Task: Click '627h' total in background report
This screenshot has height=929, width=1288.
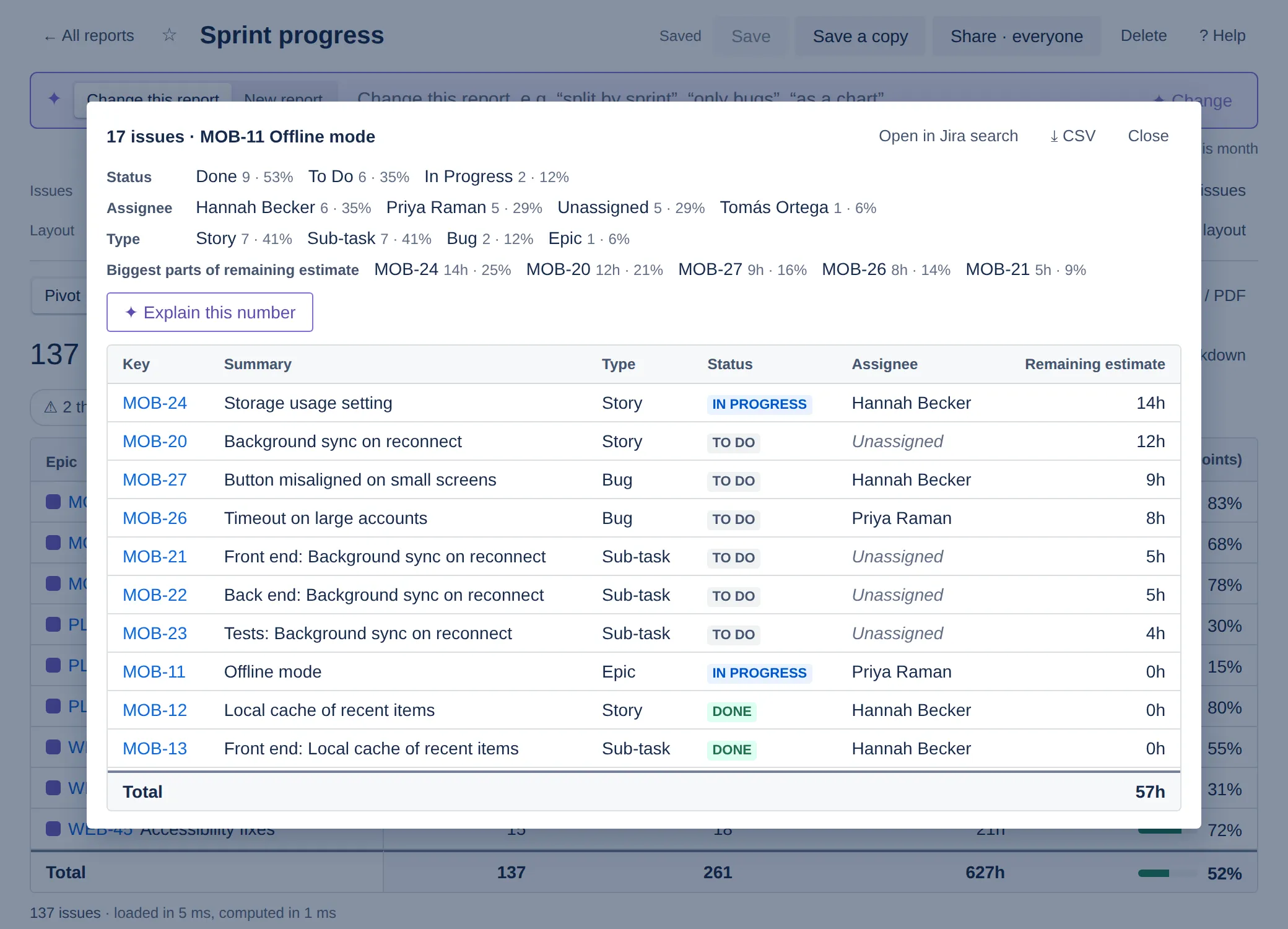Action: coord(985,873)
